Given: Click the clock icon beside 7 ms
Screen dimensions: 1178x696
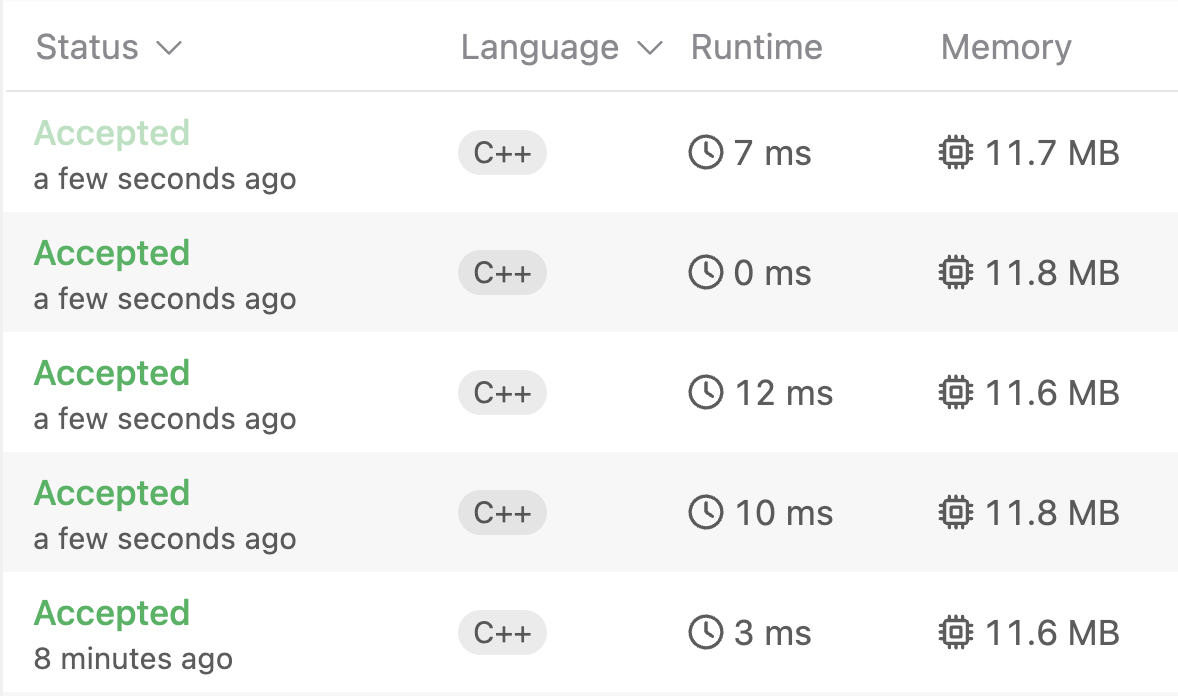Looking at the screenshot, I should pos(705,153).
